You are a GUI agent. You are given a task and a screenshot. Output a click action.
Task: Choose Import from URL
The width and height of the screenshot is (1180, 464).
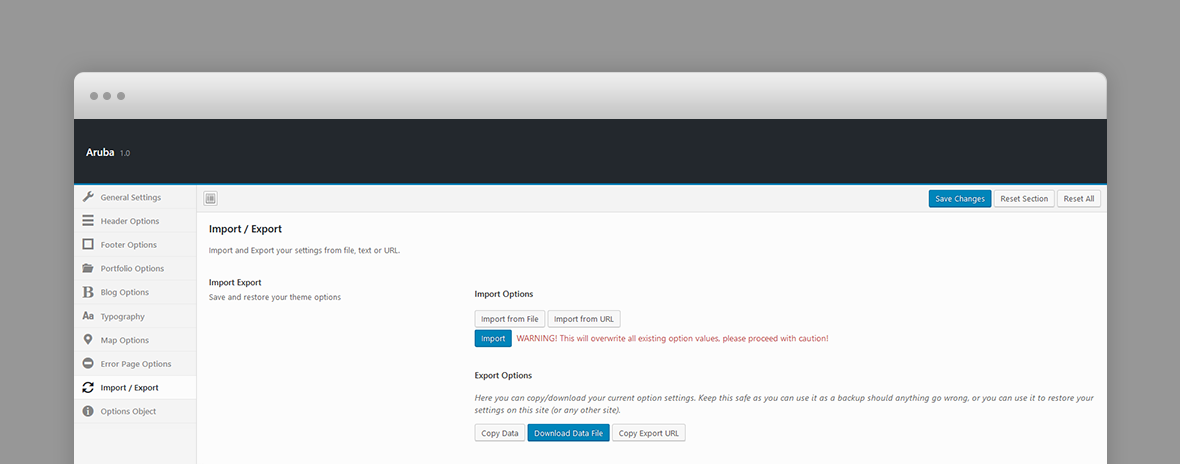pyautogui.click(x=584, y=319)
